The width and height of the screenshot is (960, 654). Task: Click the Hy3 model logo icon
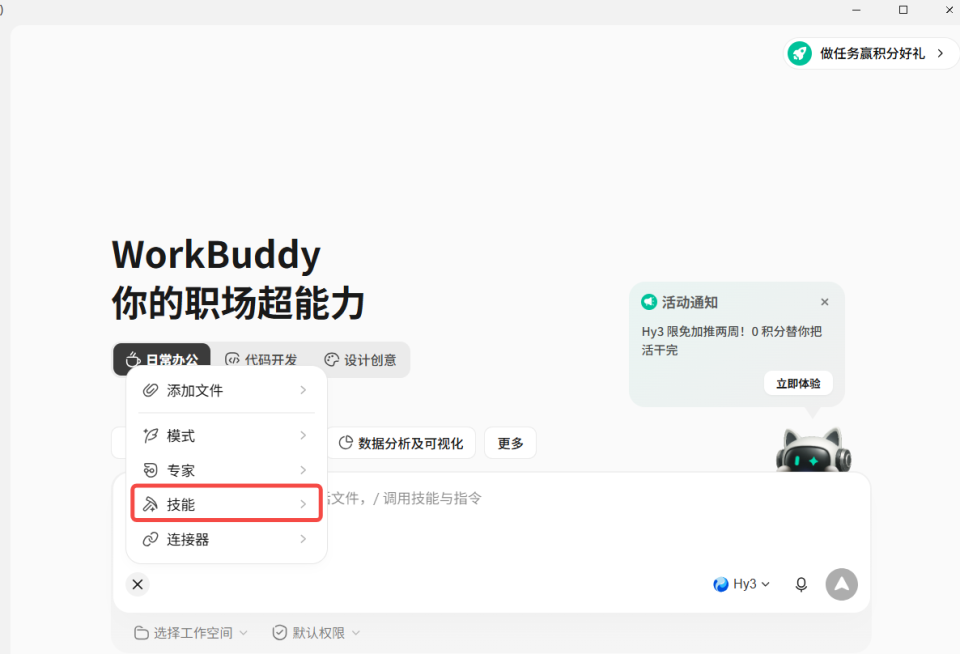tap(721, 584)
